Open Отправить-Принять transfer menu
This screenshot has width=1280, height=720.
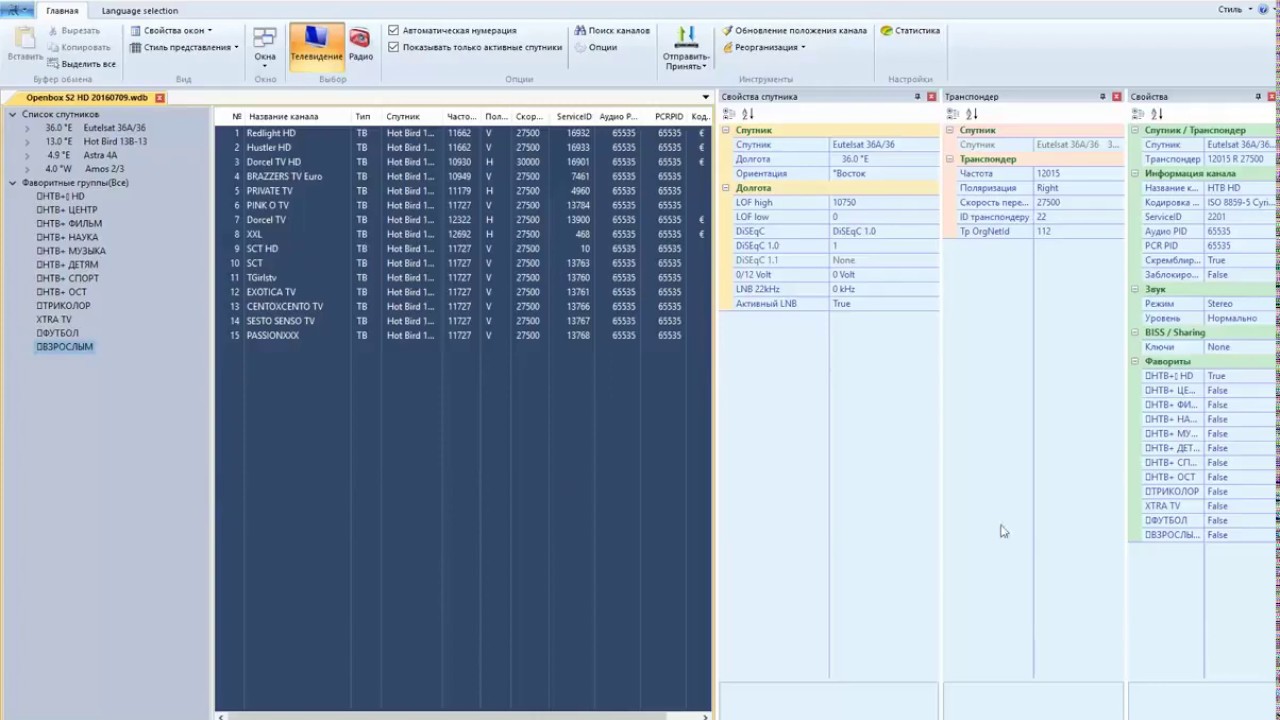[x=686, y=48]
